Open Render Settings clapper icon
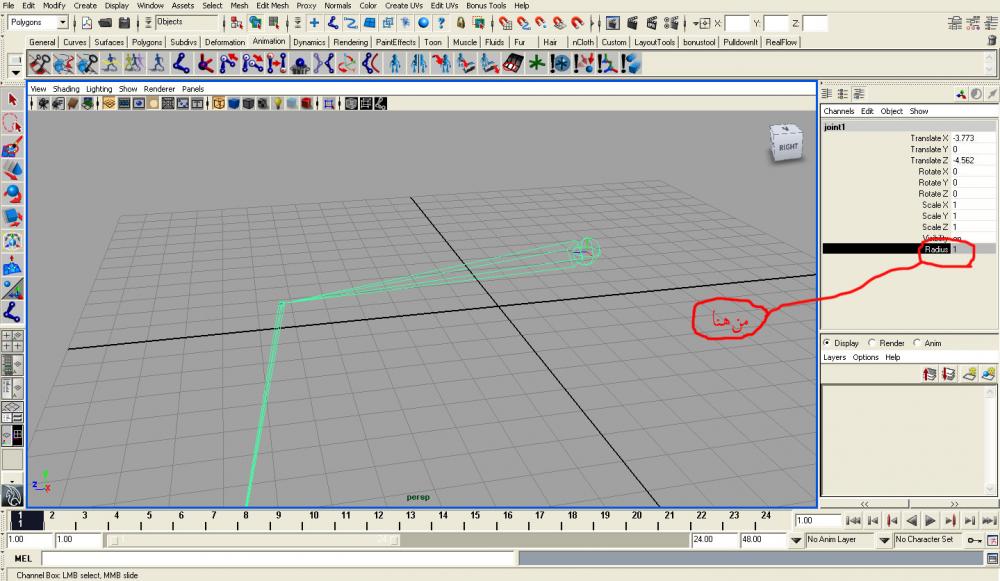The width and height of the screenshot is (1000, 581). [671, 23]
